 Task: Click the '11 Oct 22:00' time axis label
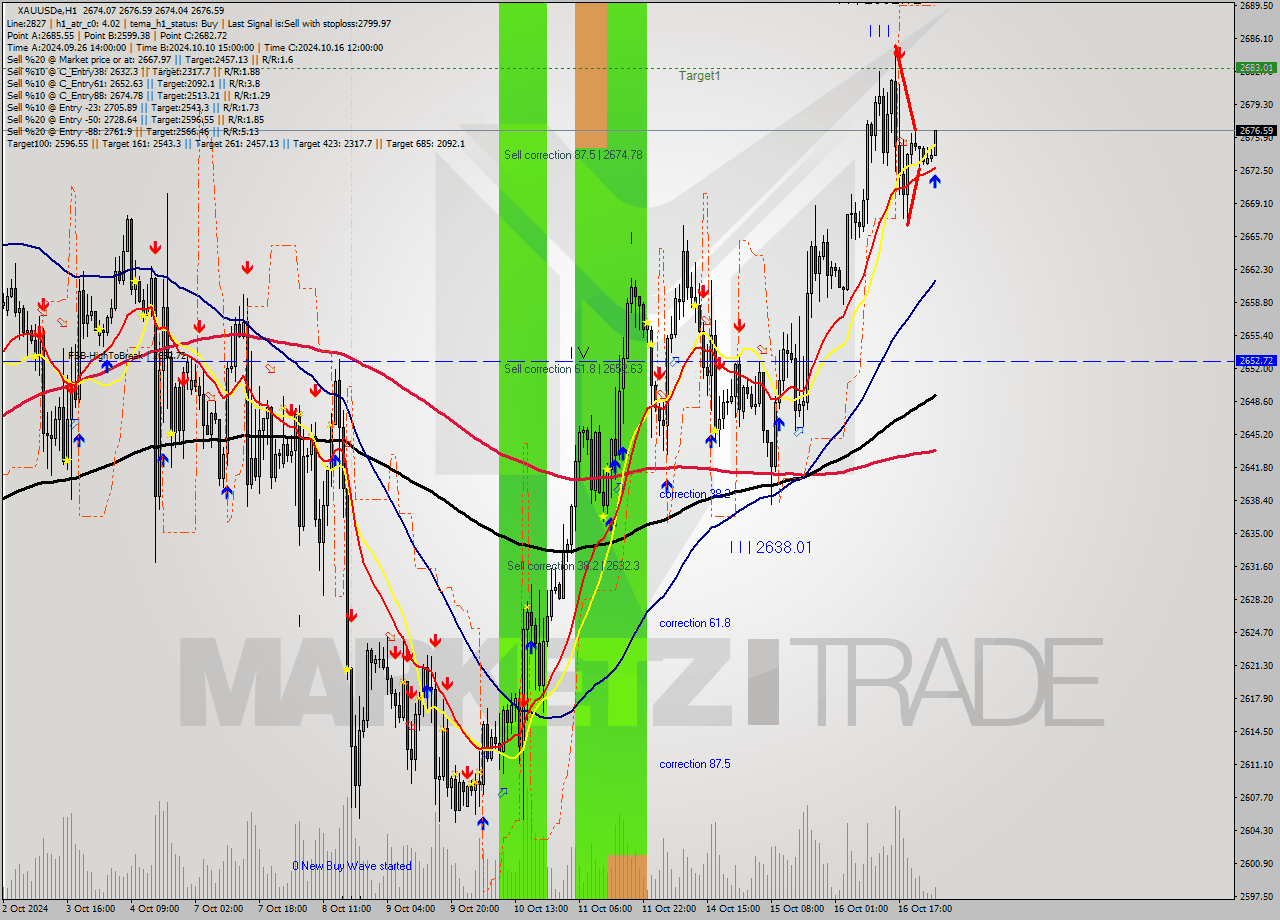pos(668,909)
